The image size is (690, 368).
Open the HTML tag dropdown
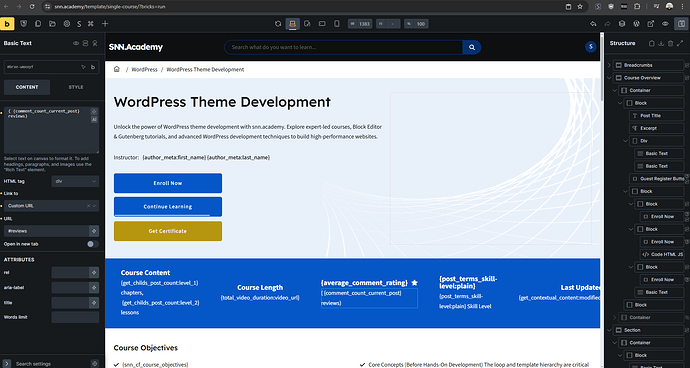[x=75, y=181]
